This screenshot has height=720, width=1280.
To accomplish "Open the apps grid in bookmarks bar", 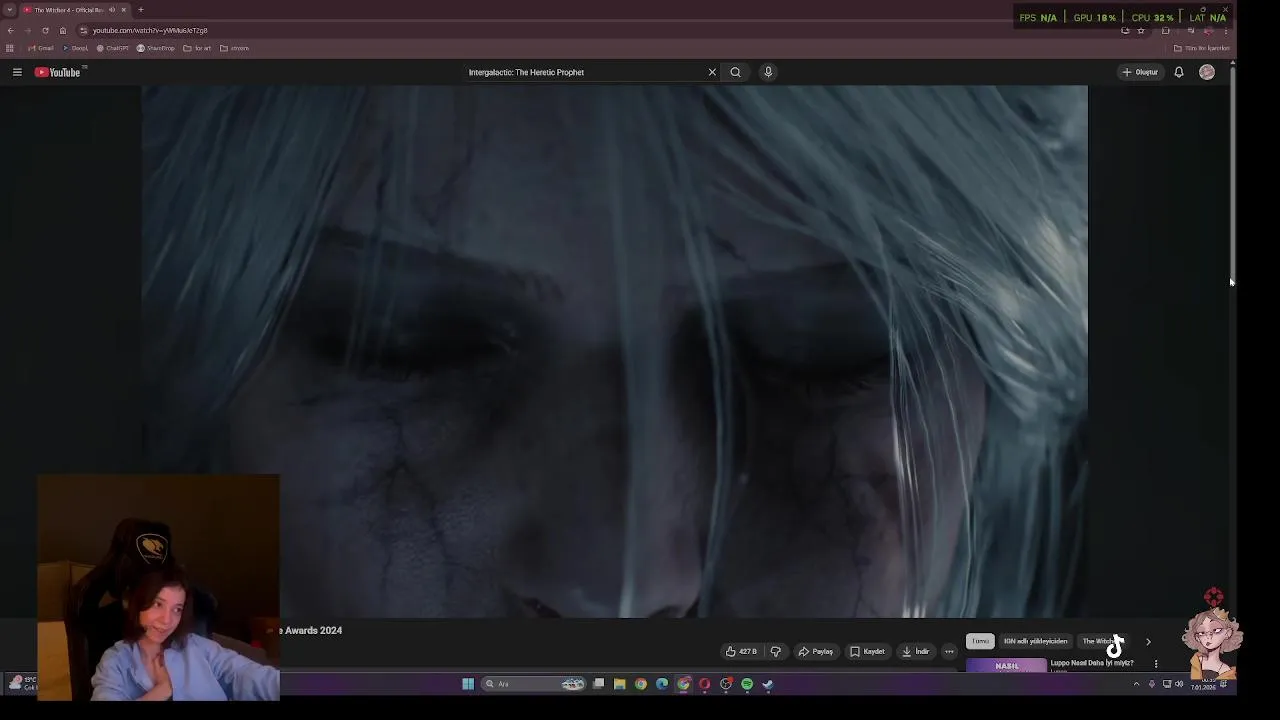I will tap(9, 48).
